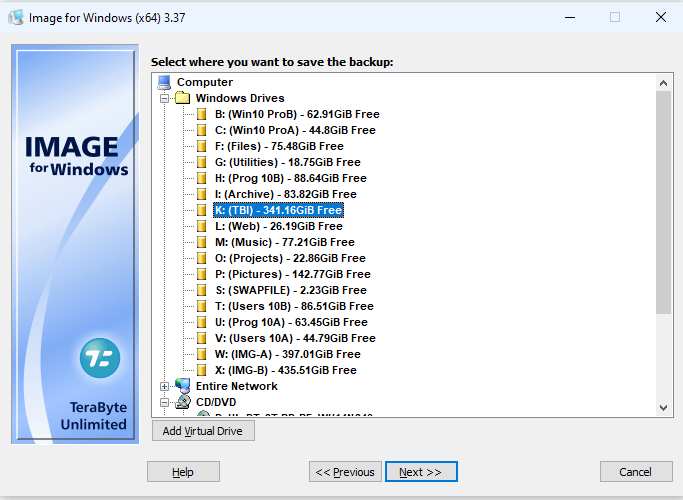Select K: (TBI) - 341.16GiB Free
The width and height of the screenshot is (683, 500).
tap(278, 210)
